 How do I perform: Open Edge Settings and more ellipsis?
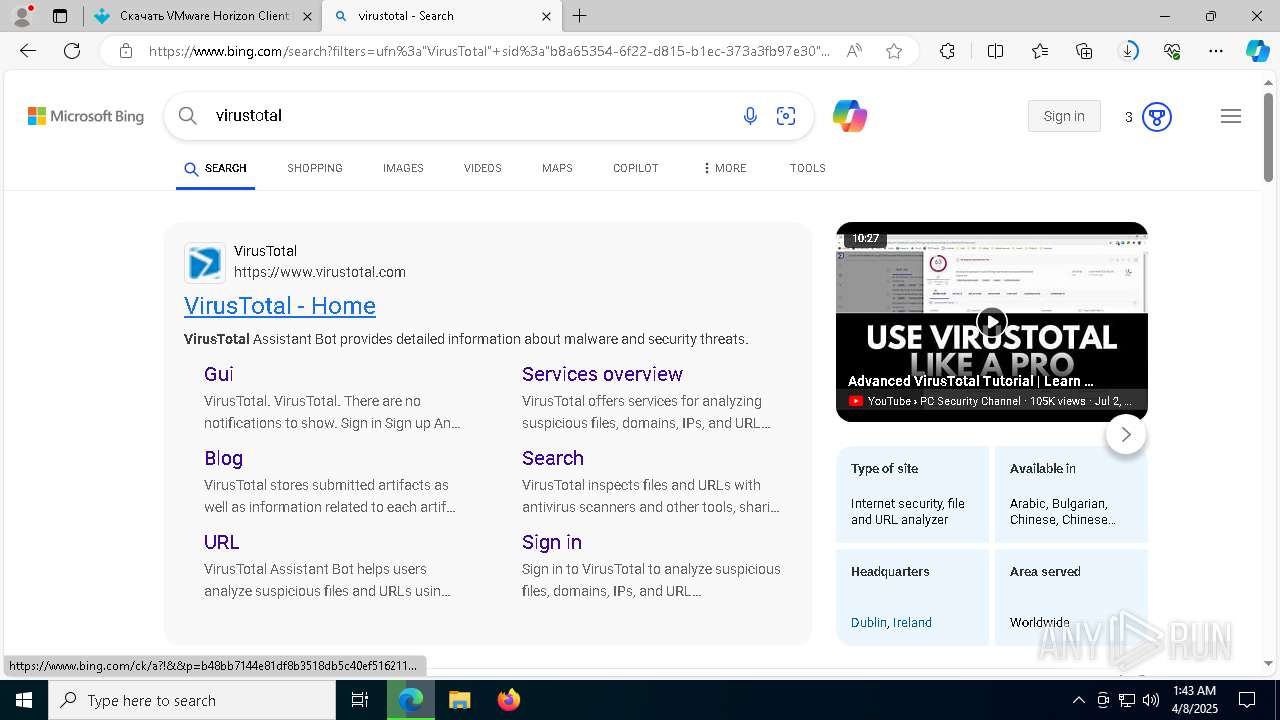coord(1216,51)
